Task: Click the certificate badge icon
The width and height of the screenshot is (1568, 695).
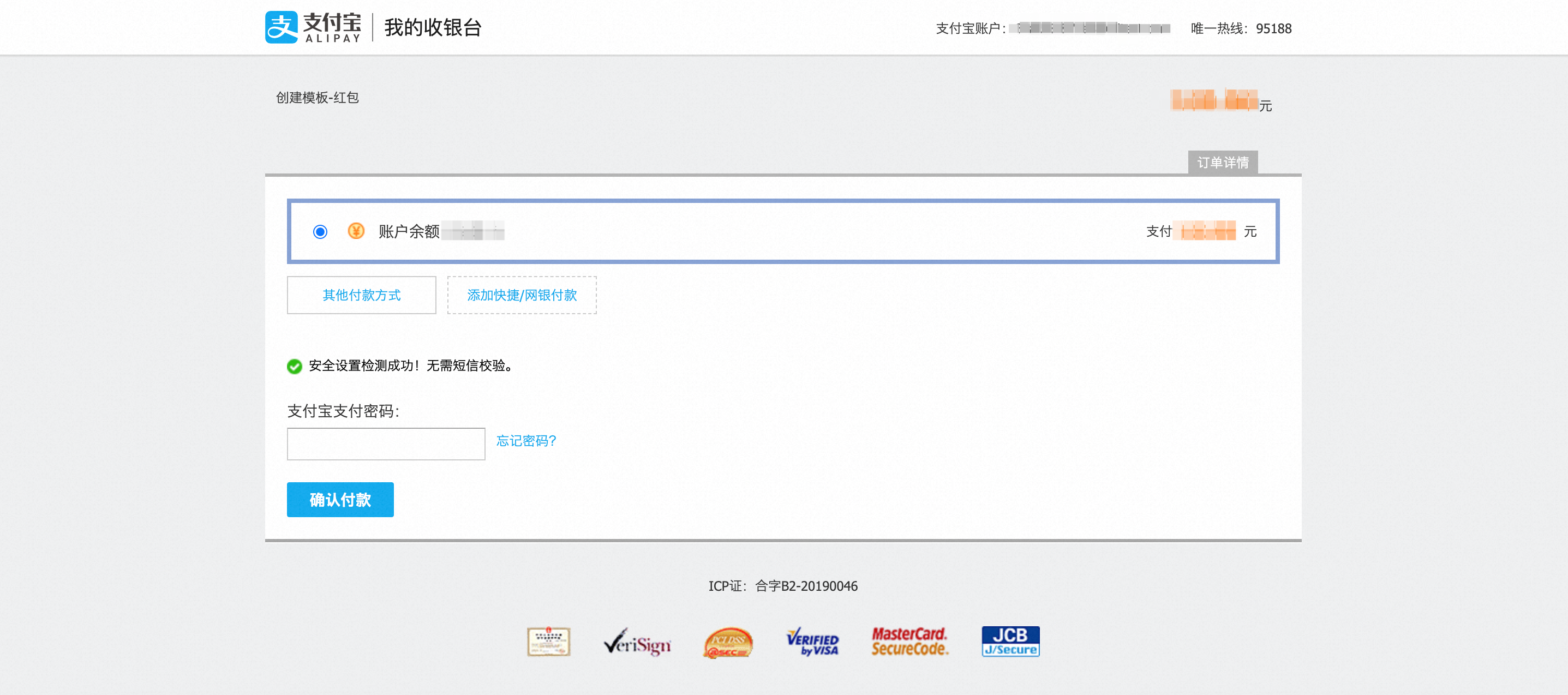Action: coord(548,642)
